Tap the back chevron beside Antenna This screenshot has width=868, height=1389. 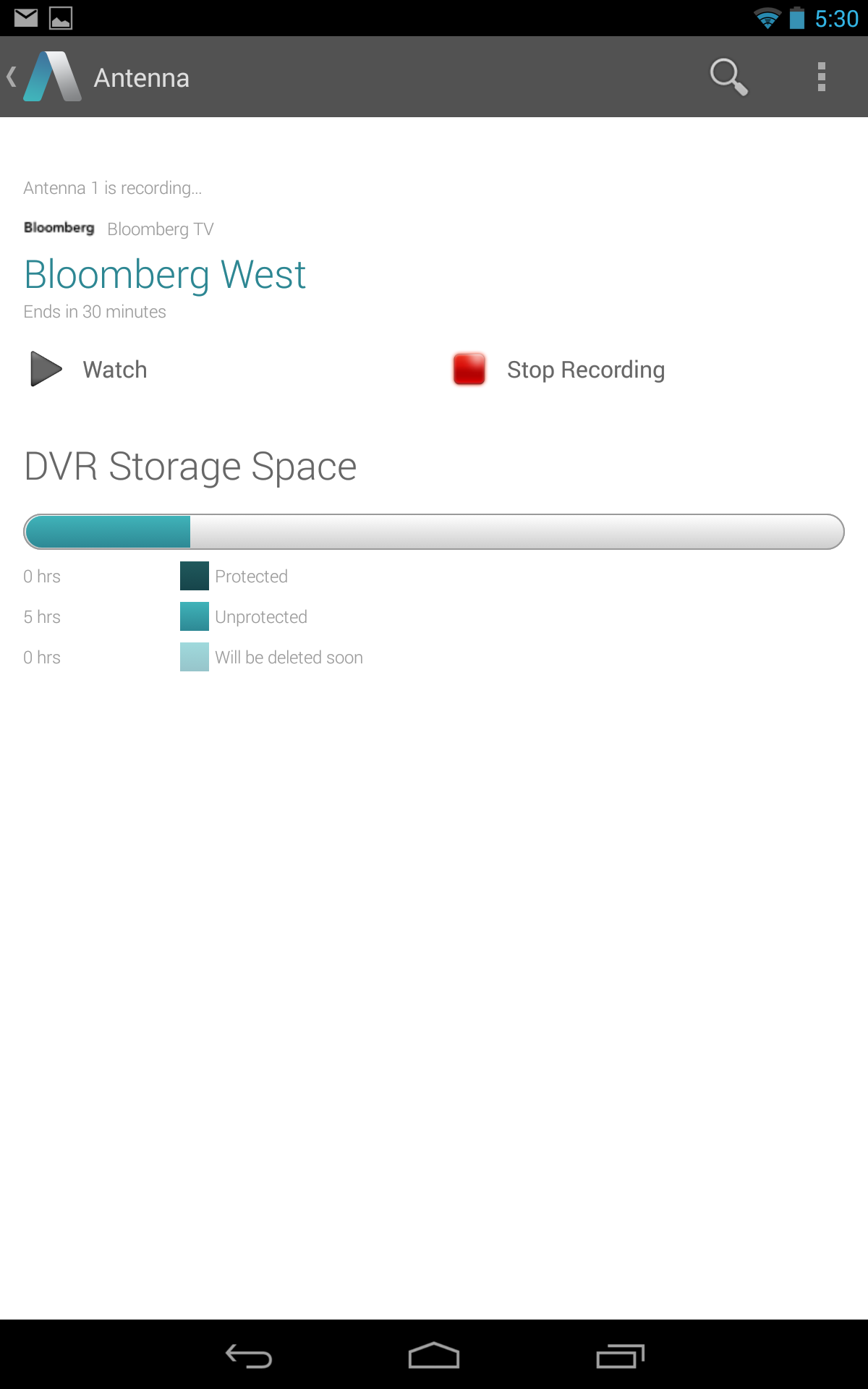point(10,77)
